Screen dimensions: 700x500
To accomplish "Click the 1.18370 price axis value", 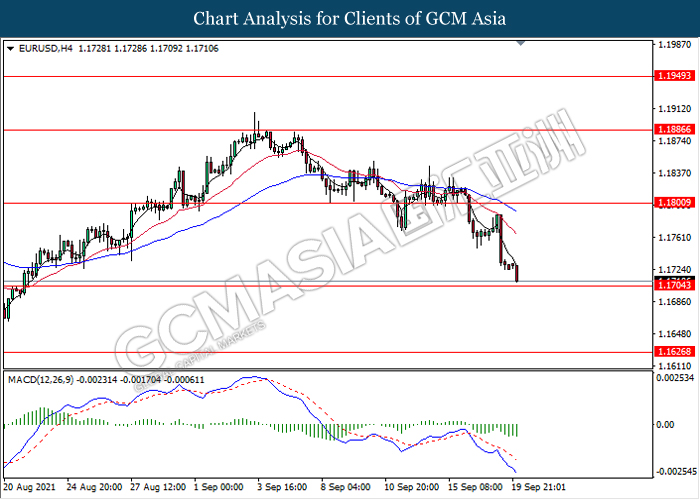I will coord(675,173).
